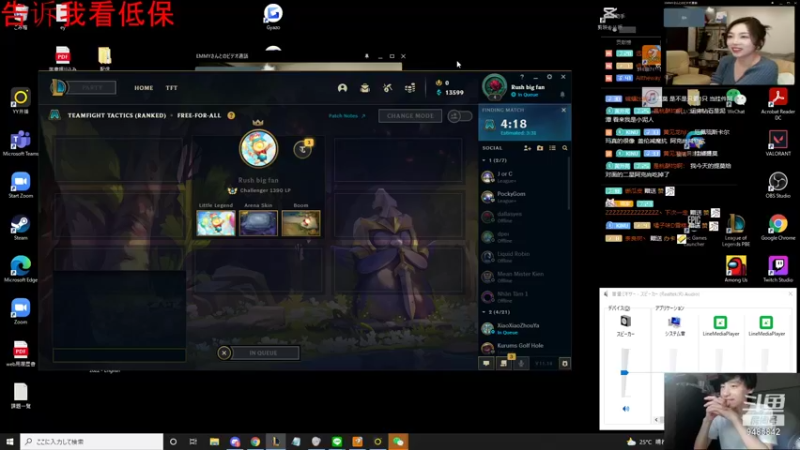Open the Store coins icon
Screen dimensions: 800x450
pyautogui.click(x=410, y=88)
